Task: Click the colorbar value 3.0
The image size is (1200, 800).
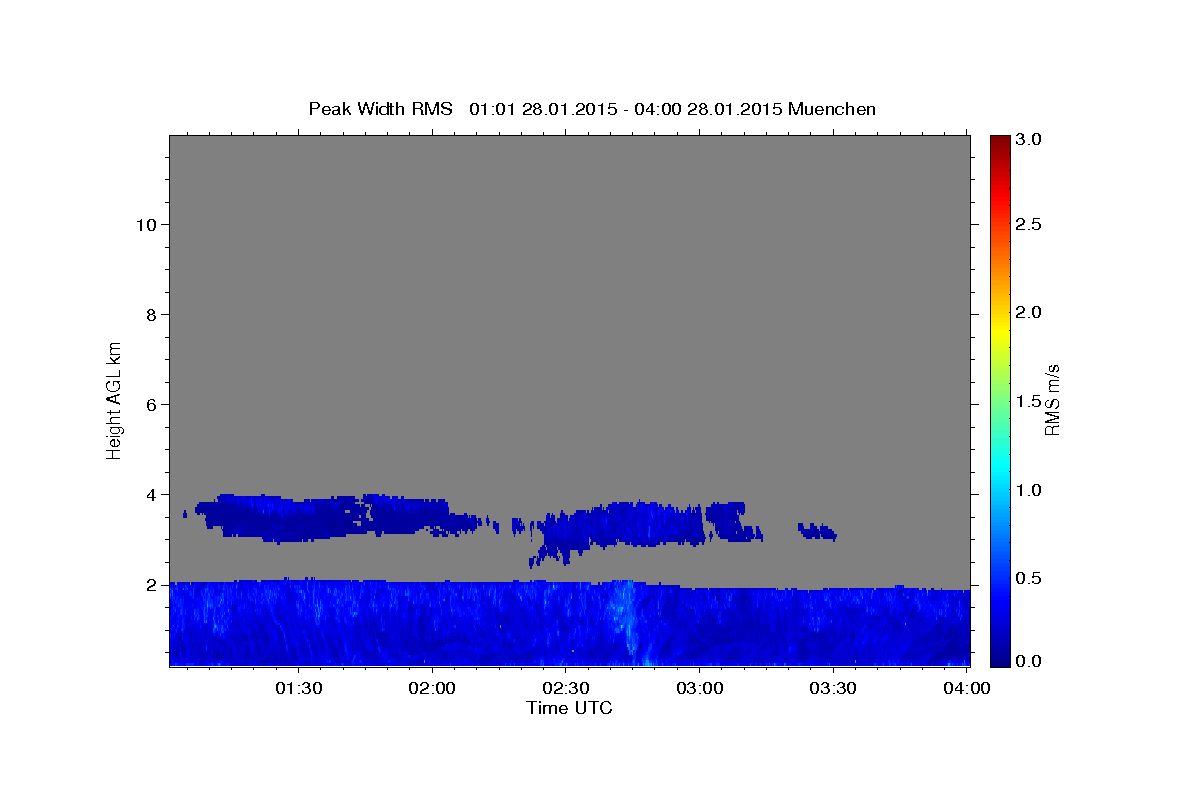Action: click(1030, 139)
